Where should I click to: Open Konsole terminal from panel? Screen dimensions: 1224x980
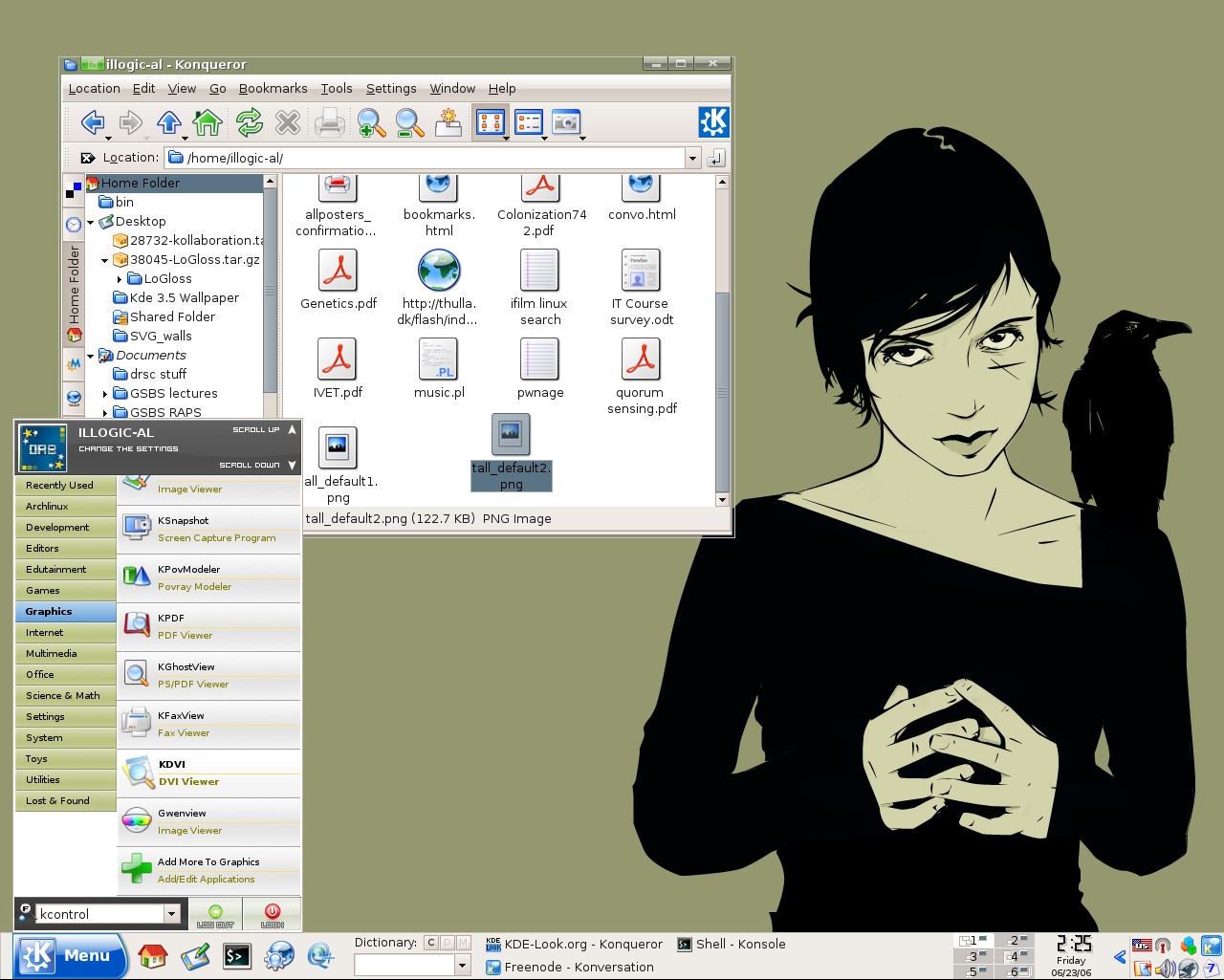pos(237,955)
